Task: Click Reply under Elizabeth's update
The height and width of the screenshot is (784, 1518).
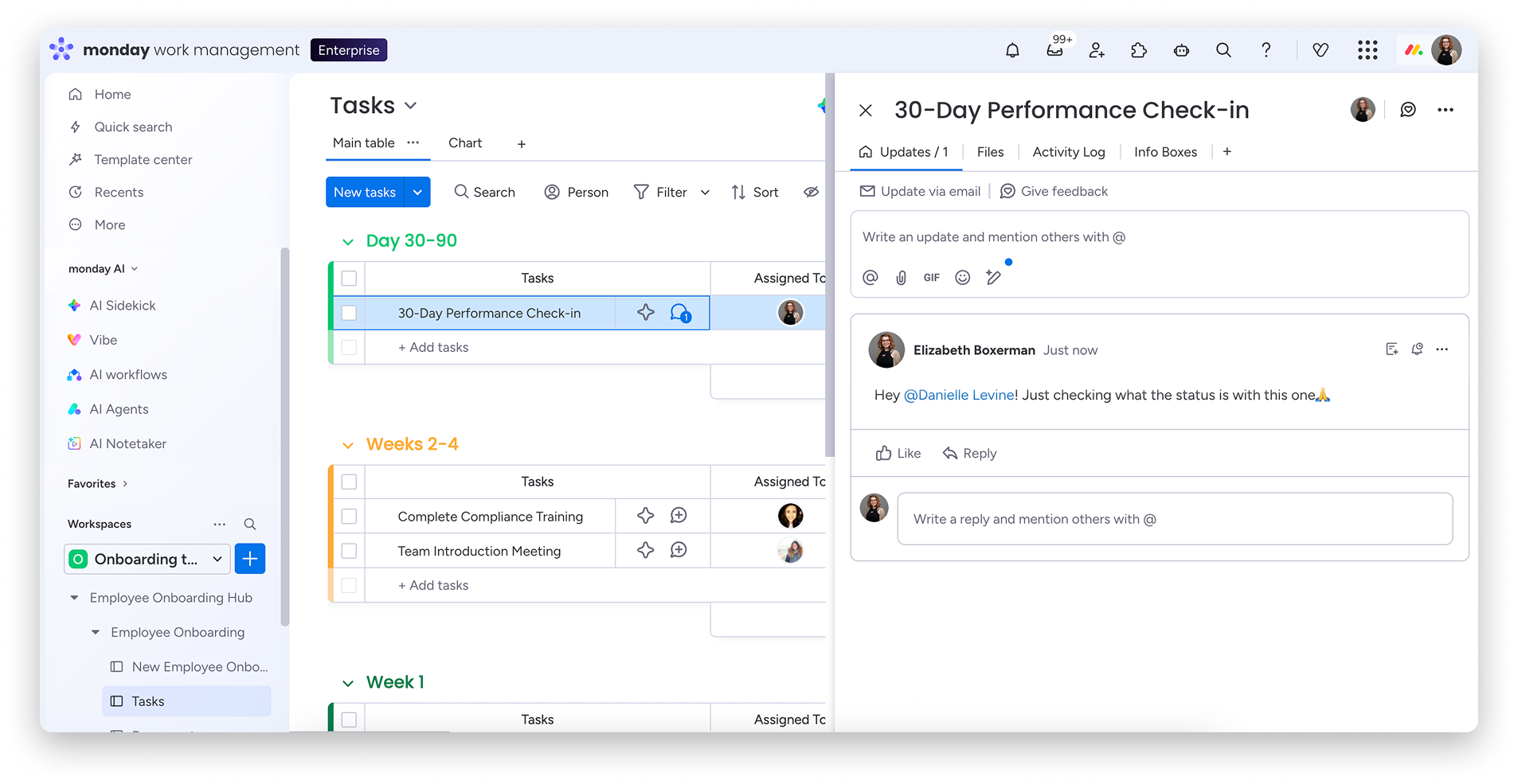Action: coord(969,453)
